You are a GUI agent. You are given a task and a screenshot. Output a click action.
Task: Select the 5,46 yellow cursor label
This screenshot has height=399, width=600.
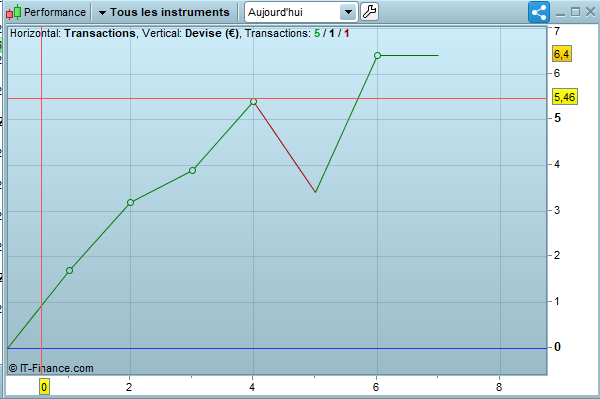(564, 97)
